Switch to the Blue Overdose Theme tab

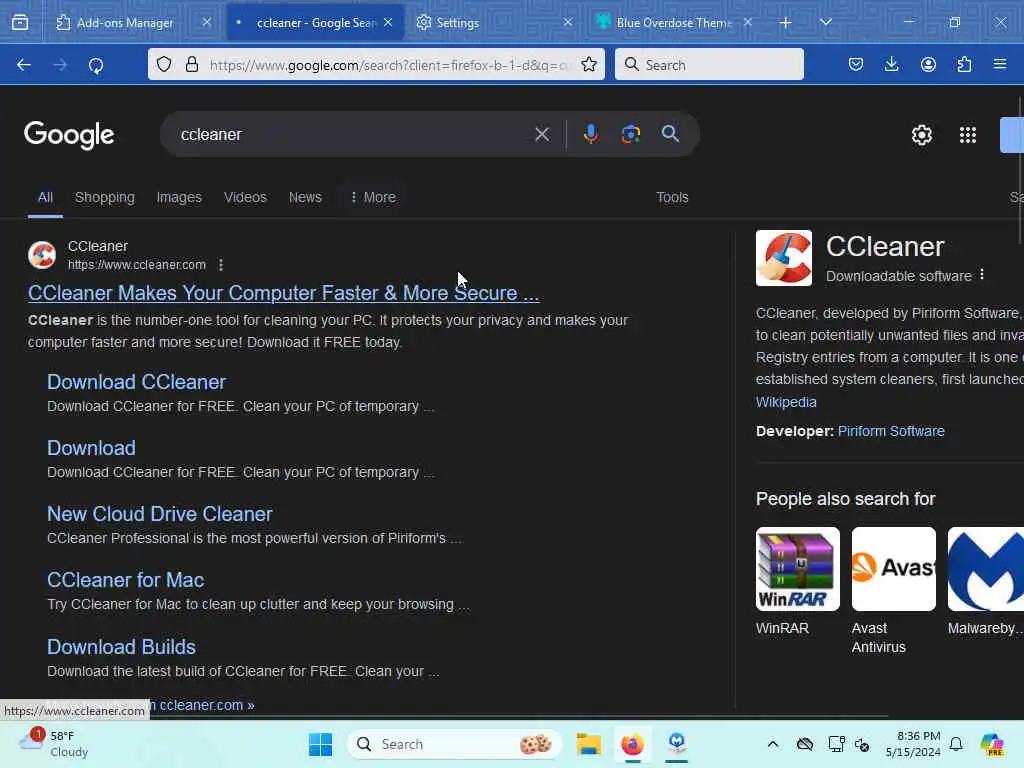pyautogui.click(x=675, y=22)
